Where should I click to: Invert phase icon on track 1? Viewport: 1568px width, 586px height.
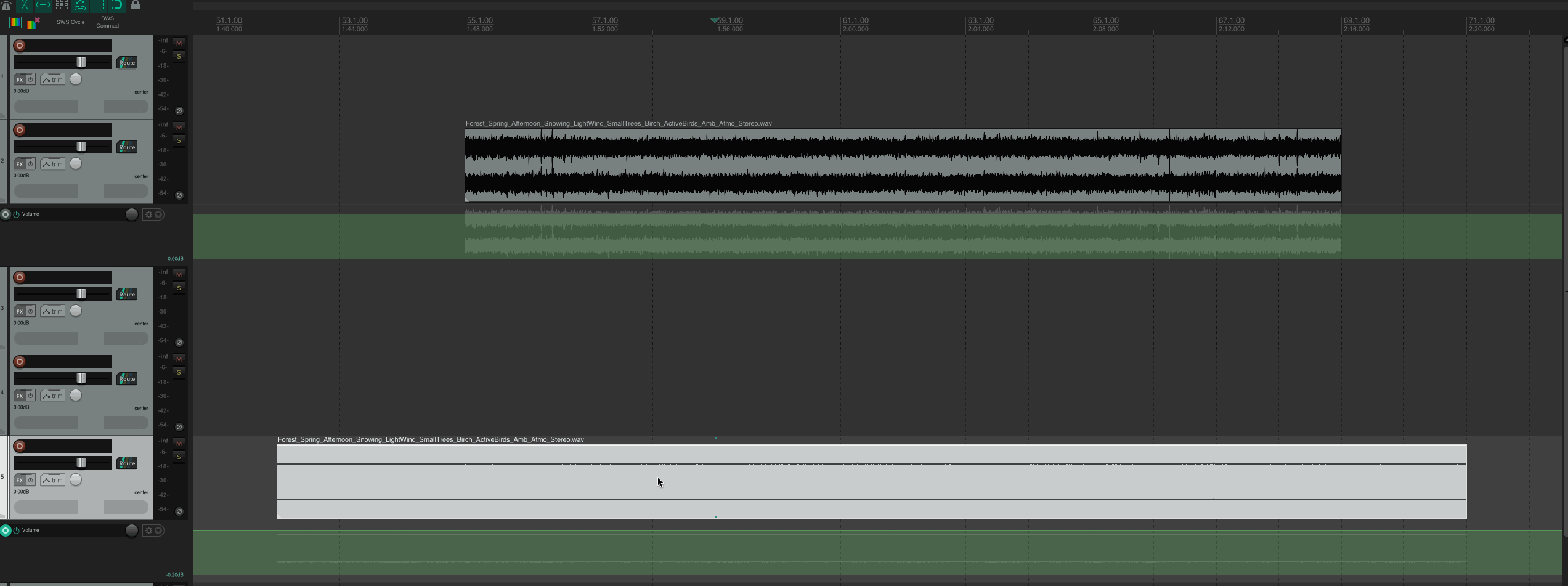click(x=179, y=112)
